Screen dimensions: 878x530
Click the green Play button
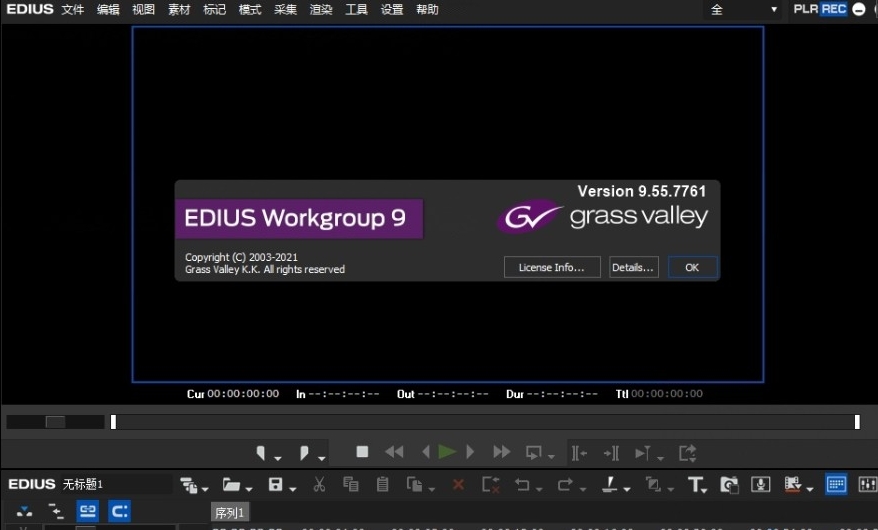(447, 452)
